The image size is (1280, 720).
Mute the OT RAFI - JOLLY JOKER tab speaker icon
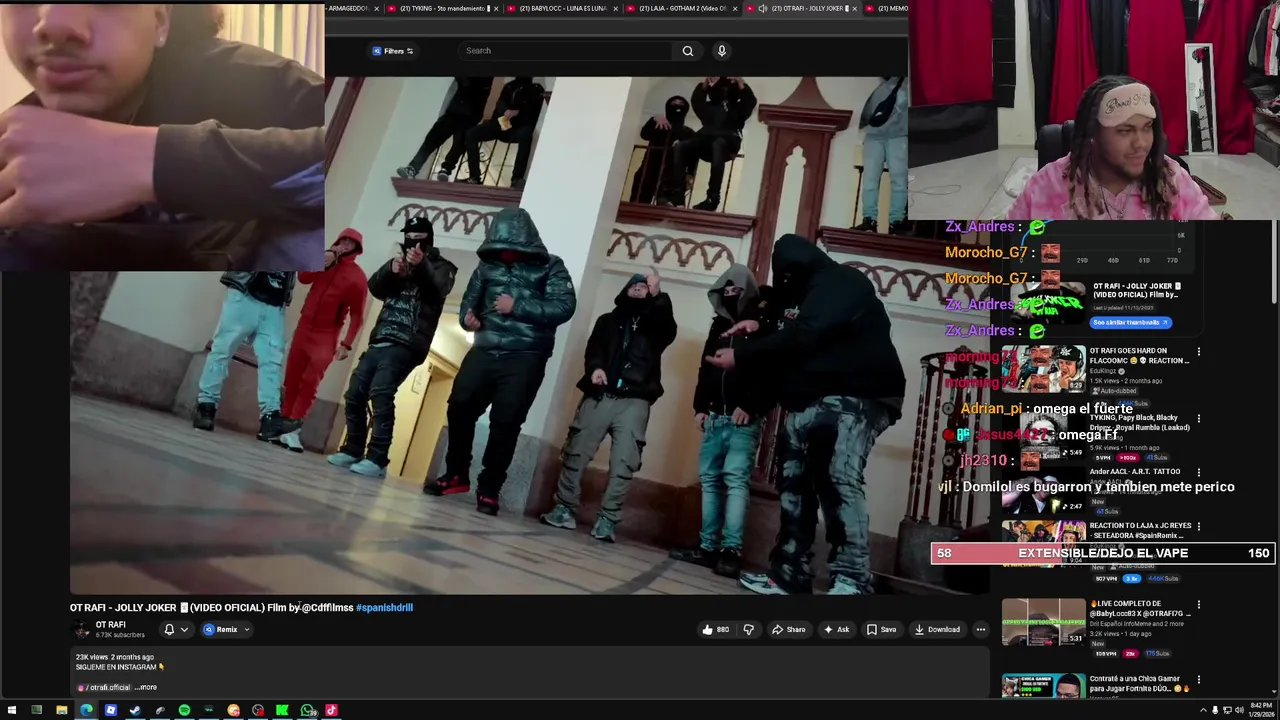[762, 8]
